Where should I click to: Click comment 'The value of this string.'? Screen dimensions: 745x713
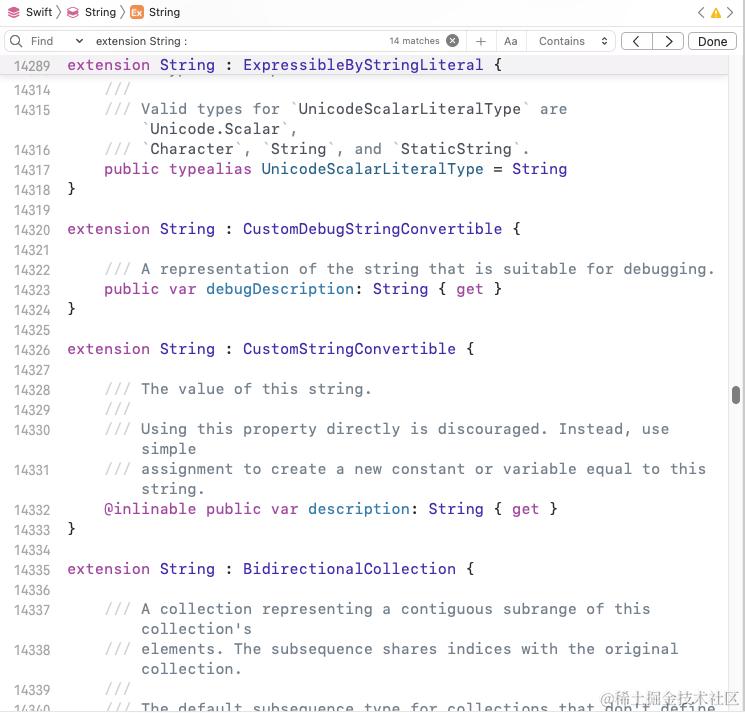(256, 389)
